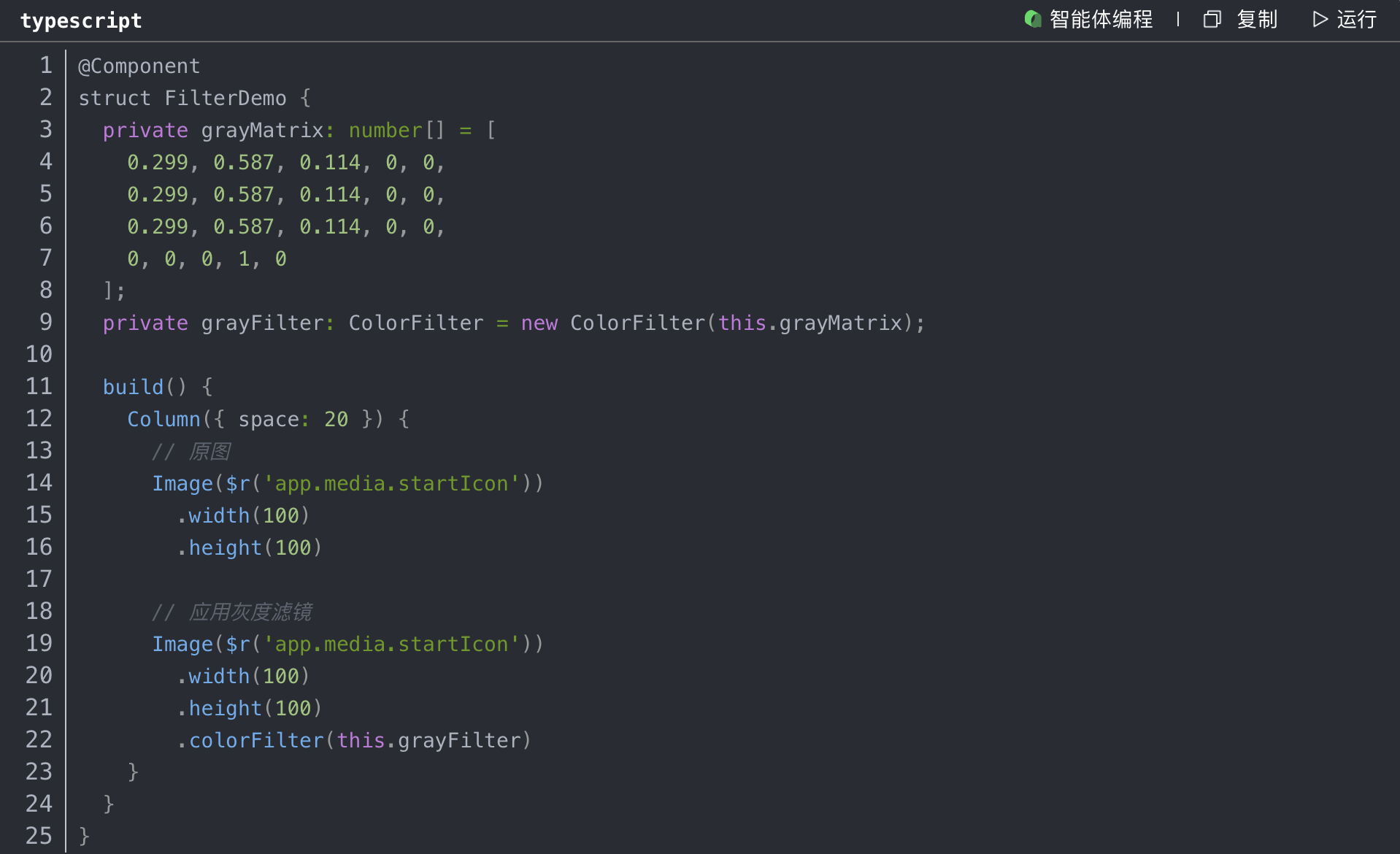Click "this.grayMatrix" argument on line 9
This screenshot has height=854, width=1400.
tap(810, 323)
